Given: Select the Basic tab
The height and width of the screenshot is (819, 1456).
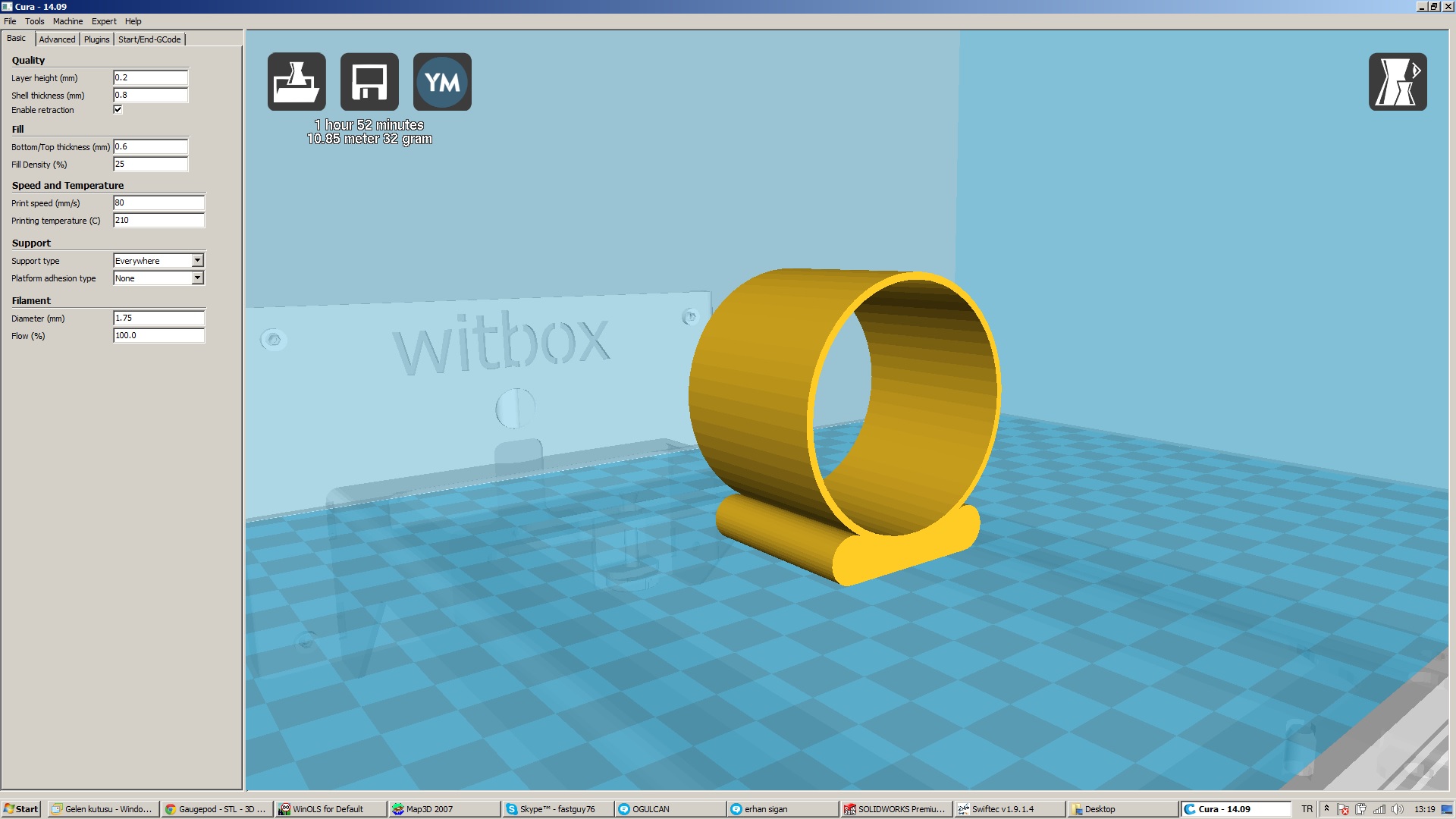Looking at the screenshot, I should click(17, 38).
